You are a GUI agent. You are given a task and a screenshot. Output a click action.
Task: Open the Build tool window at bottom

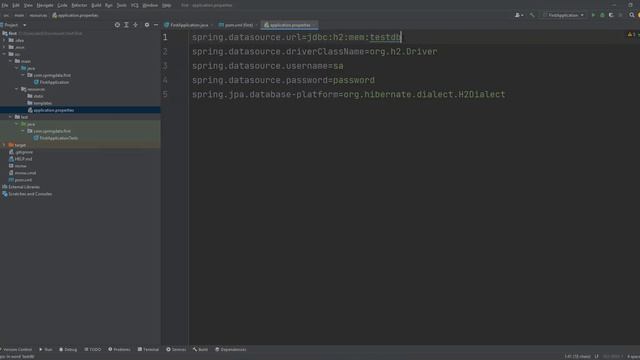pyautogui.click(x=200, y=349)
